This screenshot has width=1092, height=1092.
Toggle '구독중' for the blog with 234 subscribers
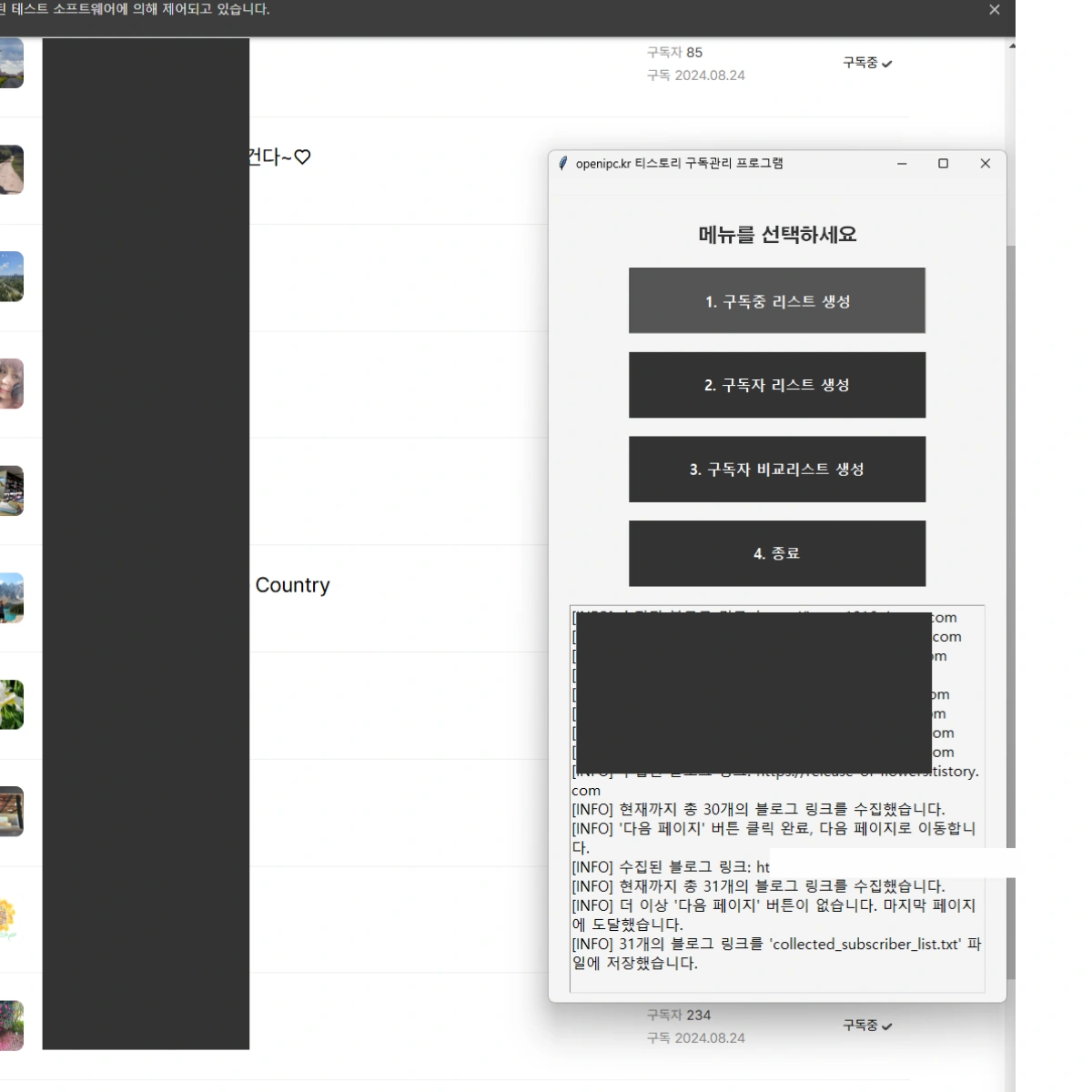tap(867, 1026)
